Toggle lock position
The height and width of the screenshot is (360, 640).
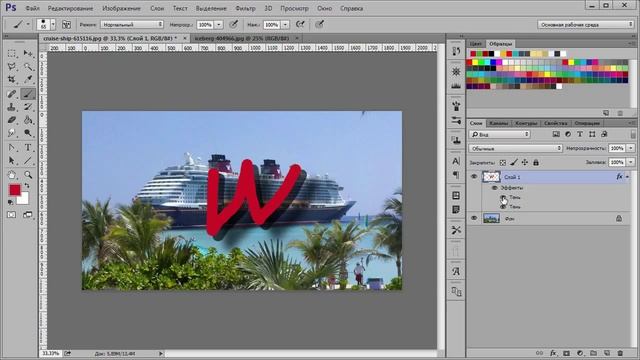[525, 162]
